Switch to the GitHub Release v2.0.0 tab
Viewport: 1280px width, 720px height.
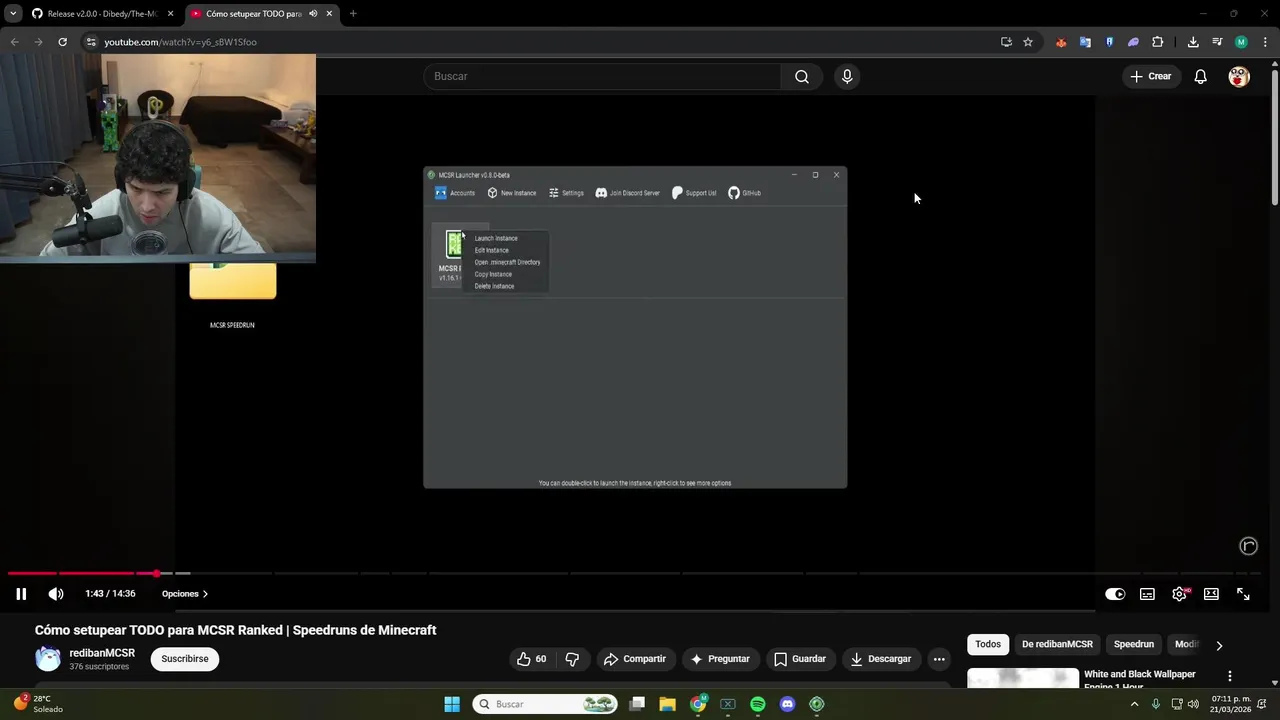[x=100, y=14]
